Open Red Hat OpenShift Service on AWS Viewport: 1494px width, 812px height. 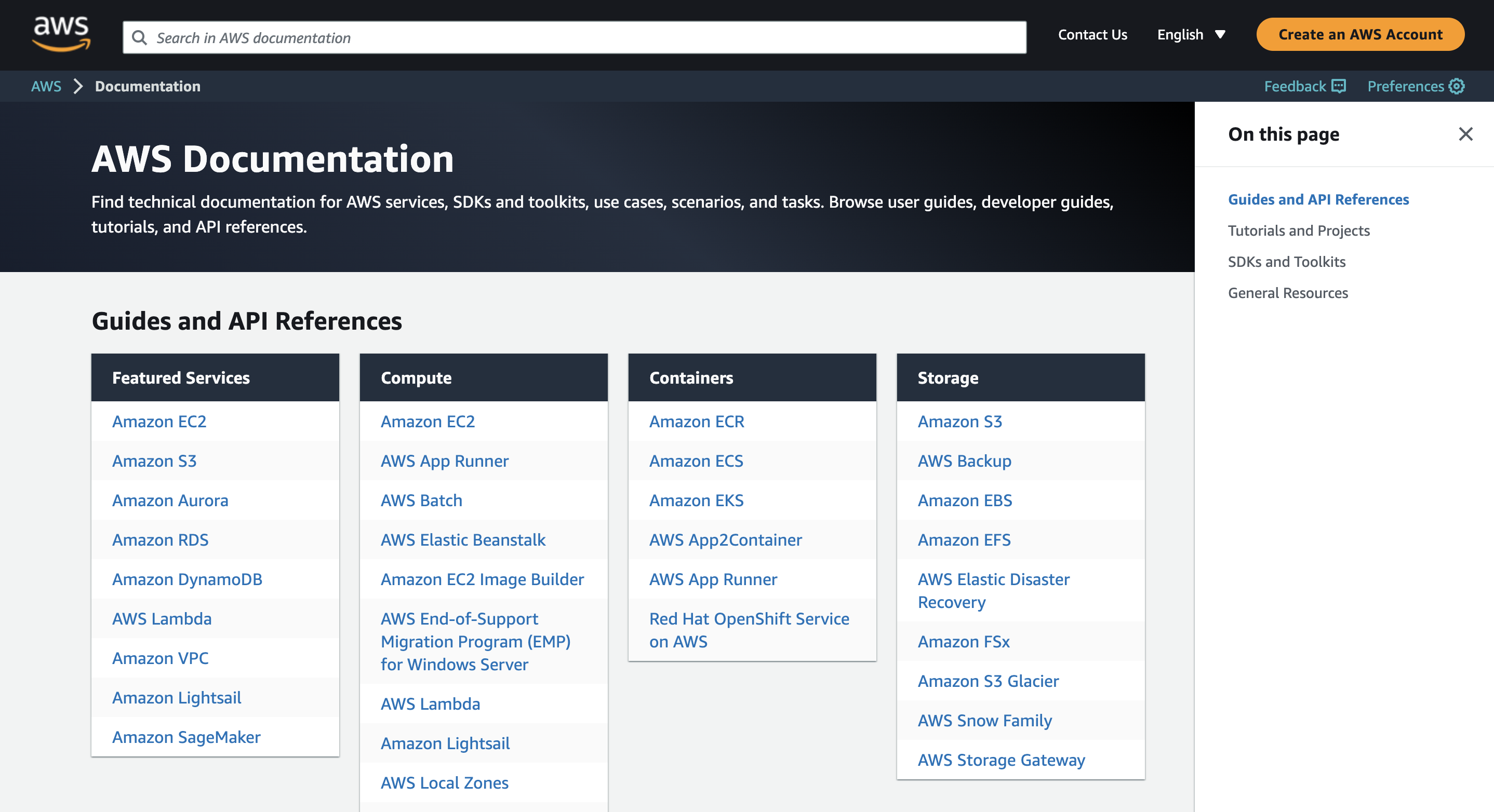coord(749,630)
